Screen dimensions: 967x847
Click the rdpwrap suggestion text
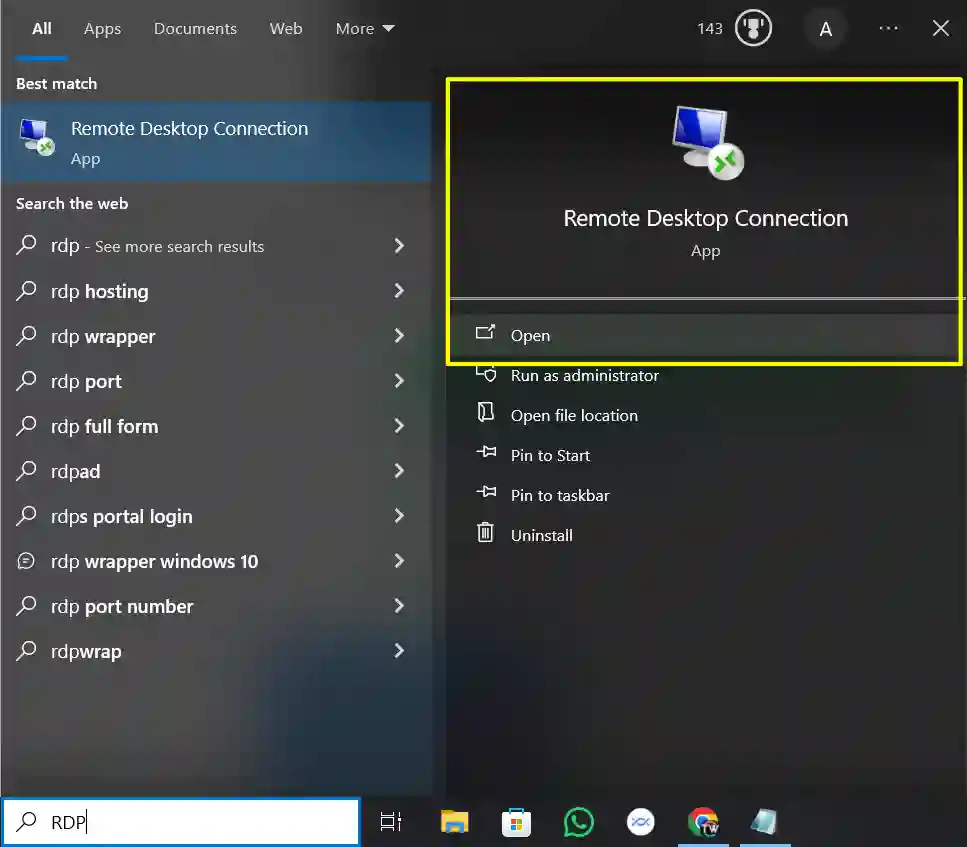(86, 651)
